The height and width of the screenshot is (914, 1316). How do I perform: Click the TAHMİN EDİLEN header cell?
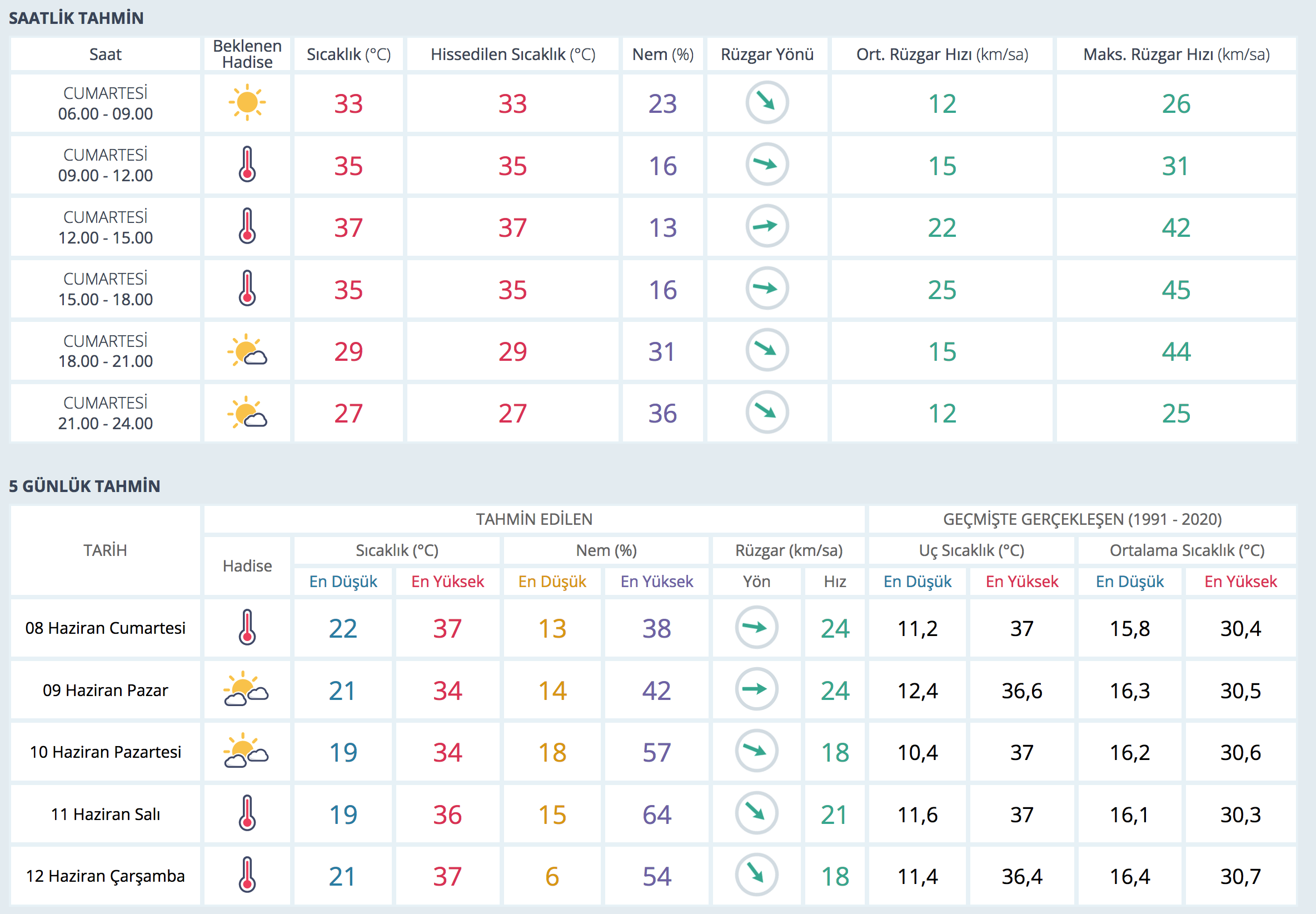(x=534, y=519)
